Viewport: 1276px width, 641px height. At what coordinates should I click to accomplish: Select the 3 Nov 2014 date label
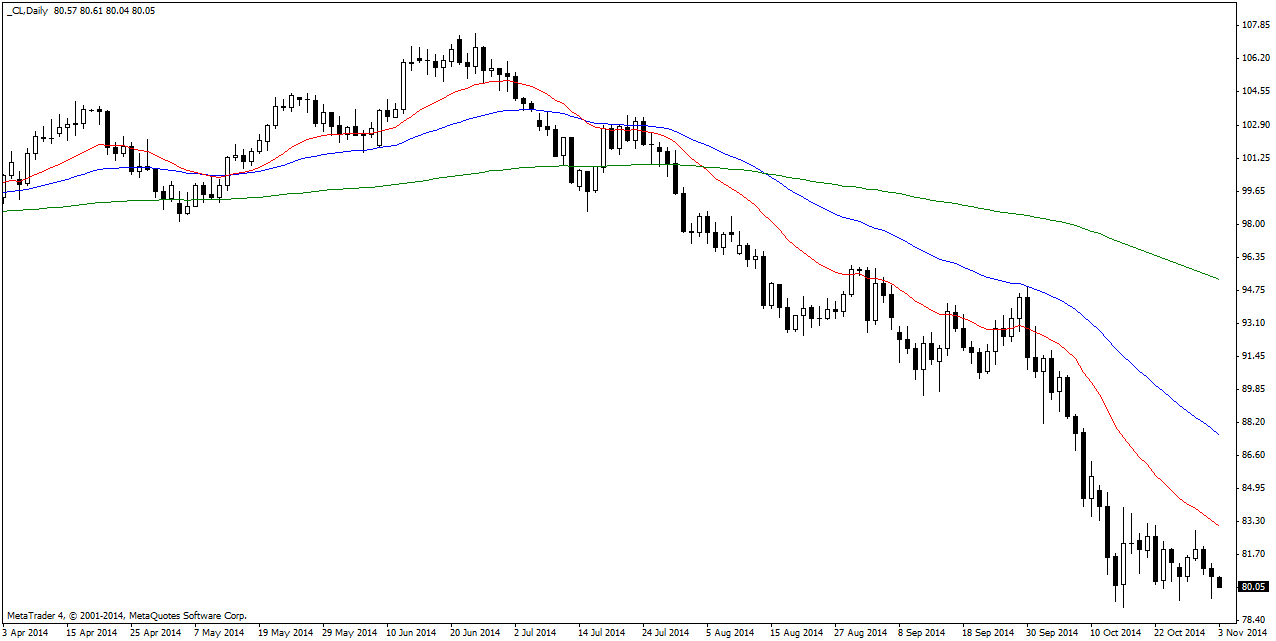[x=1243, y=633]
